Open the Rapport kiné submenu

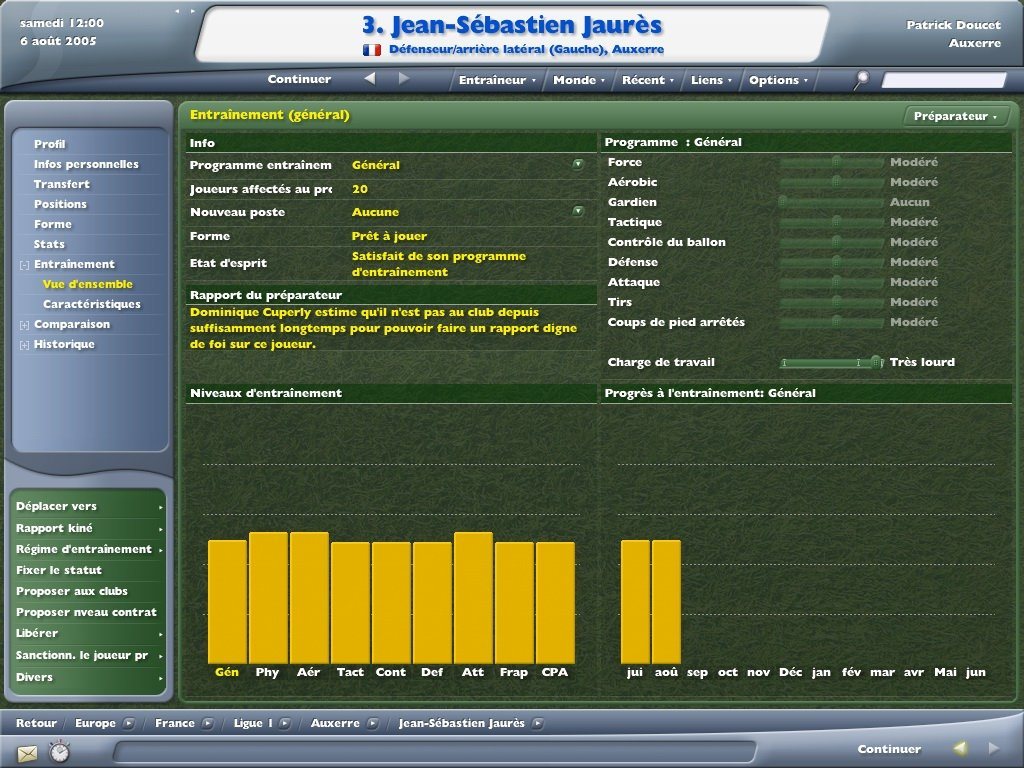point(88,528)
